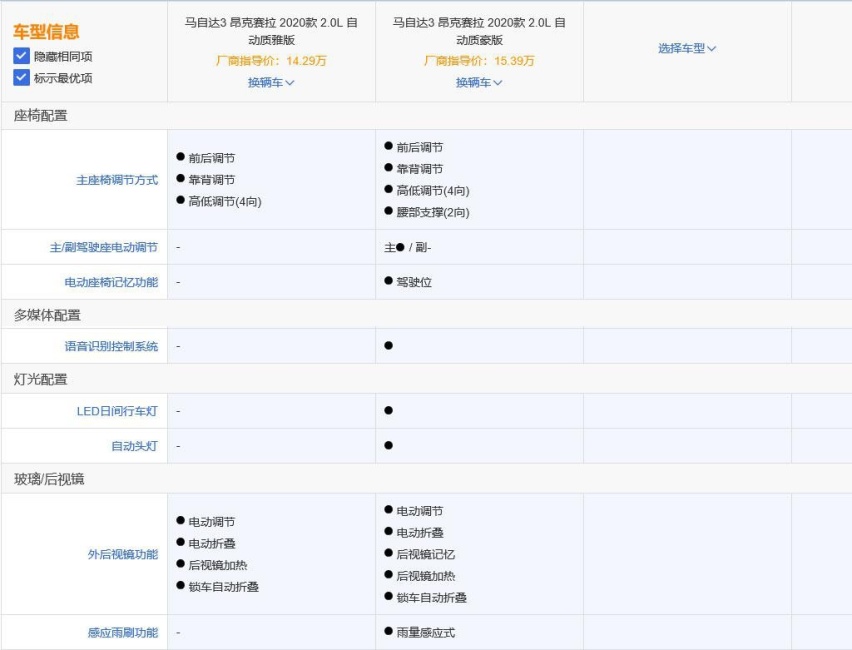The height and width of the screenshot is (650, 852).
Task: Open the 选择车型 dropdown
Action: pos(687,49)
